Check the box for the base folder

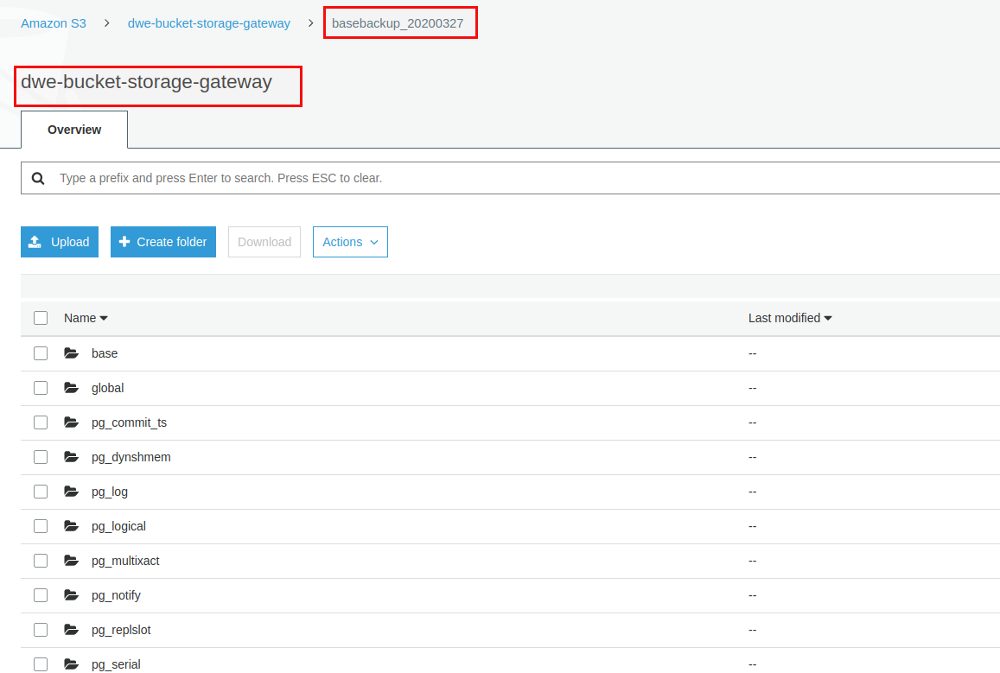coord(41,353)
